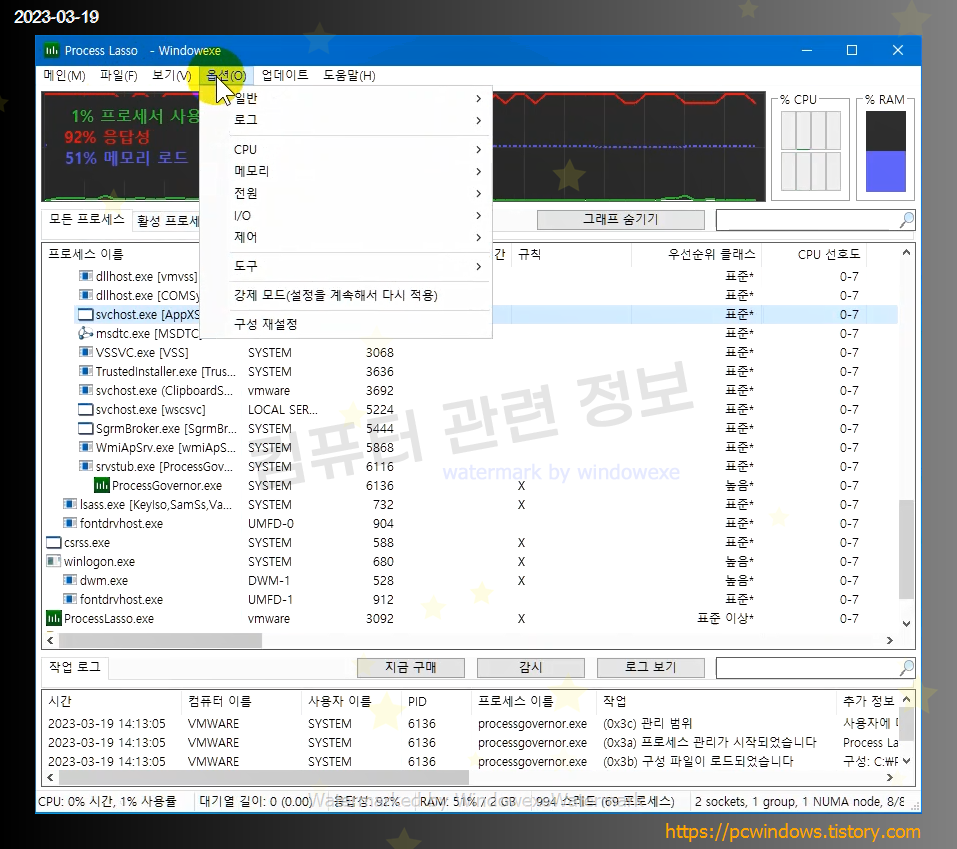Click the ProcessGovernor.exe green icon
This screenshot has height=849, width=957.
click(101, 486)
